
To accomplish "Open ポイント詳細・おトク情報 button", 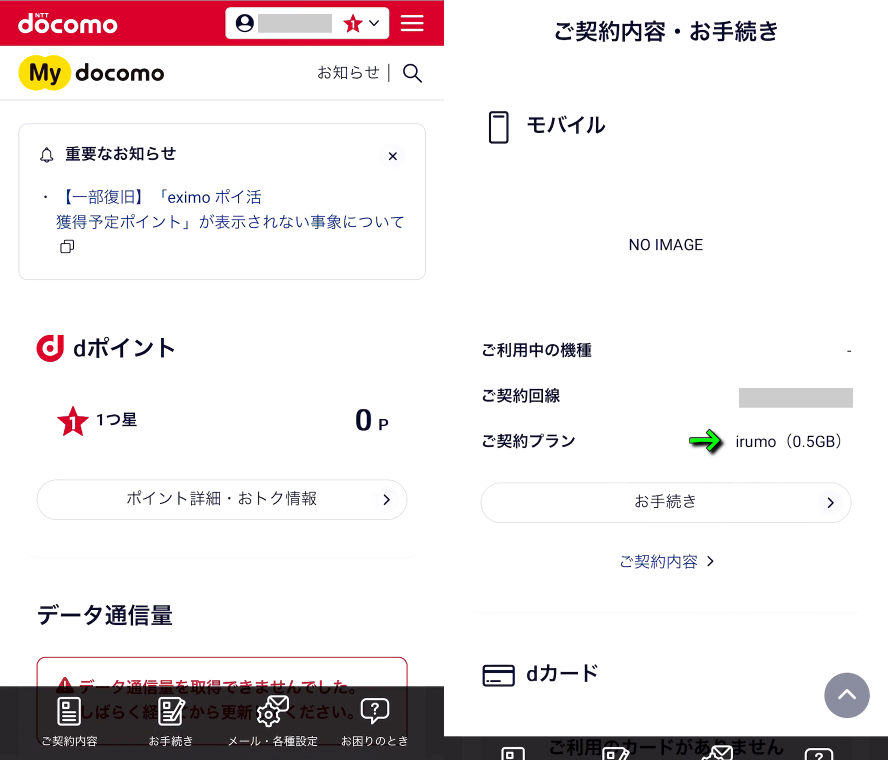I will click(x=222, y=499).
